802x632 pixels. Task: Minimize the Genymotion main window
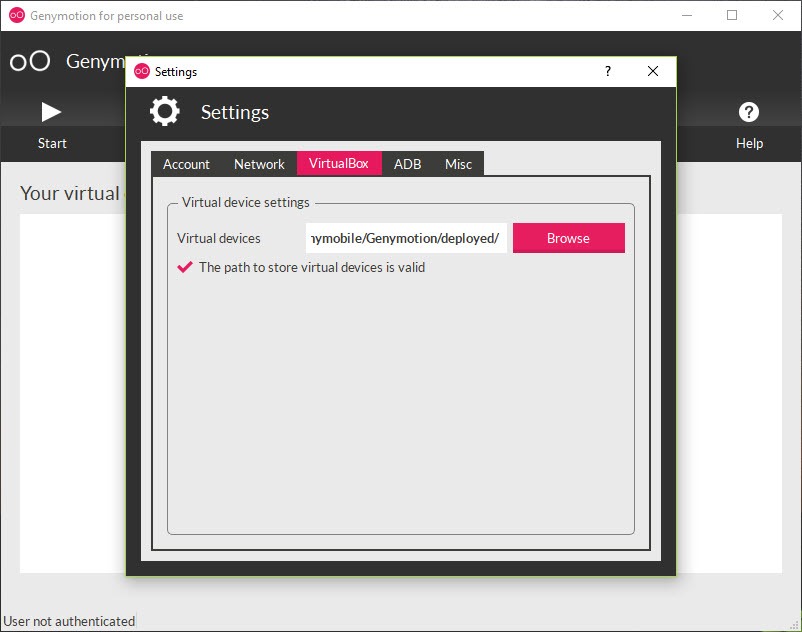[687, 15]
